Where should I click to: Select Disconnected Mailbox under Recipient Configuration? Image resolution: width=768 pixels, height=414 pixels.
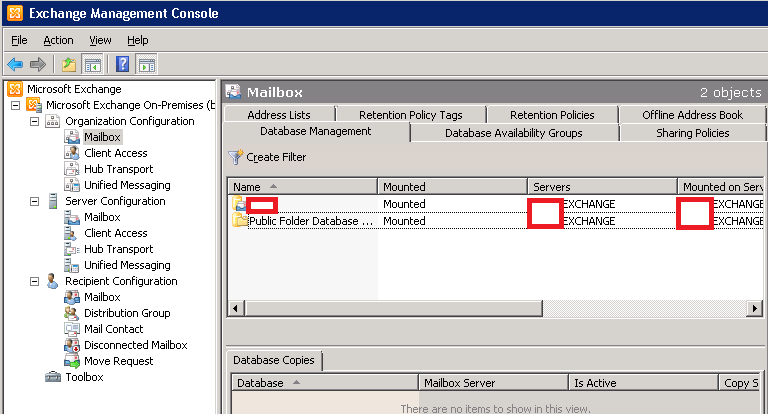pyautogui.click(x=135, y=345)
